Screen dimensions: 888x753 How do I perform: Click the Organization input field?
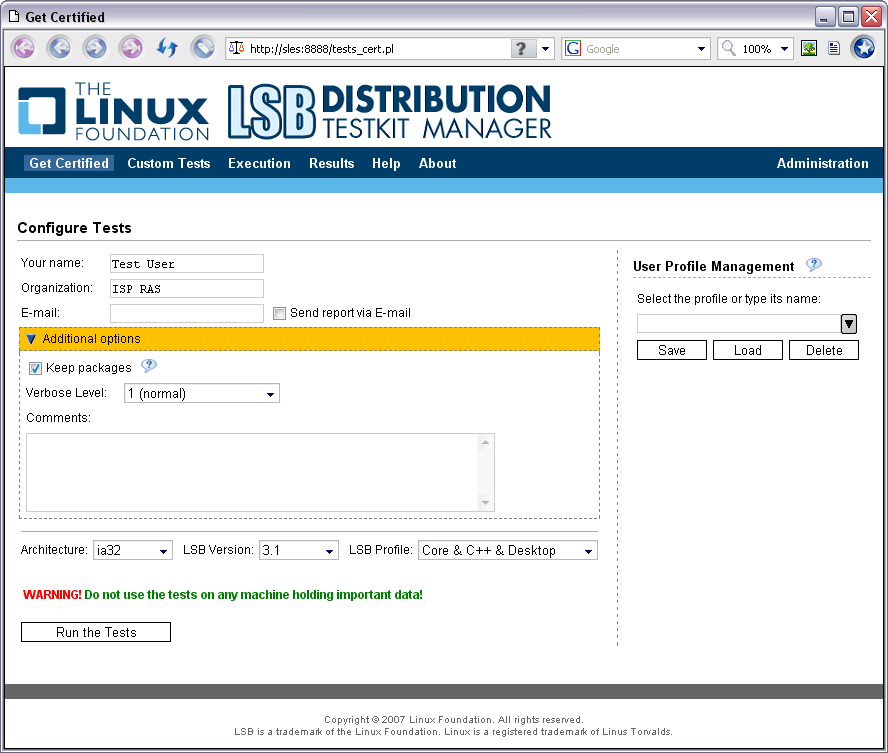187,289
